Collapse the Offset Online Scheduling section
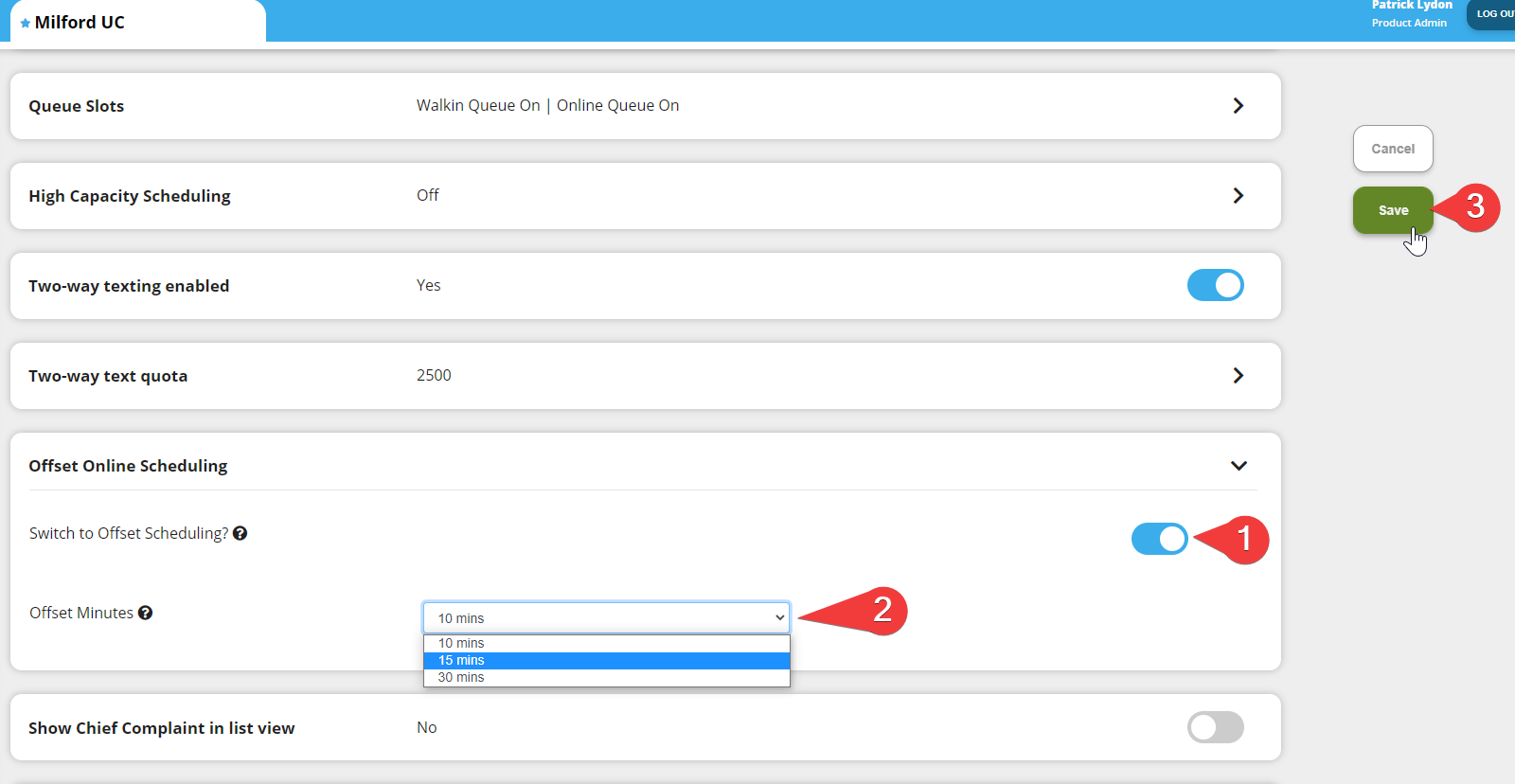 pyautogui.click(x=1238, y=466)
